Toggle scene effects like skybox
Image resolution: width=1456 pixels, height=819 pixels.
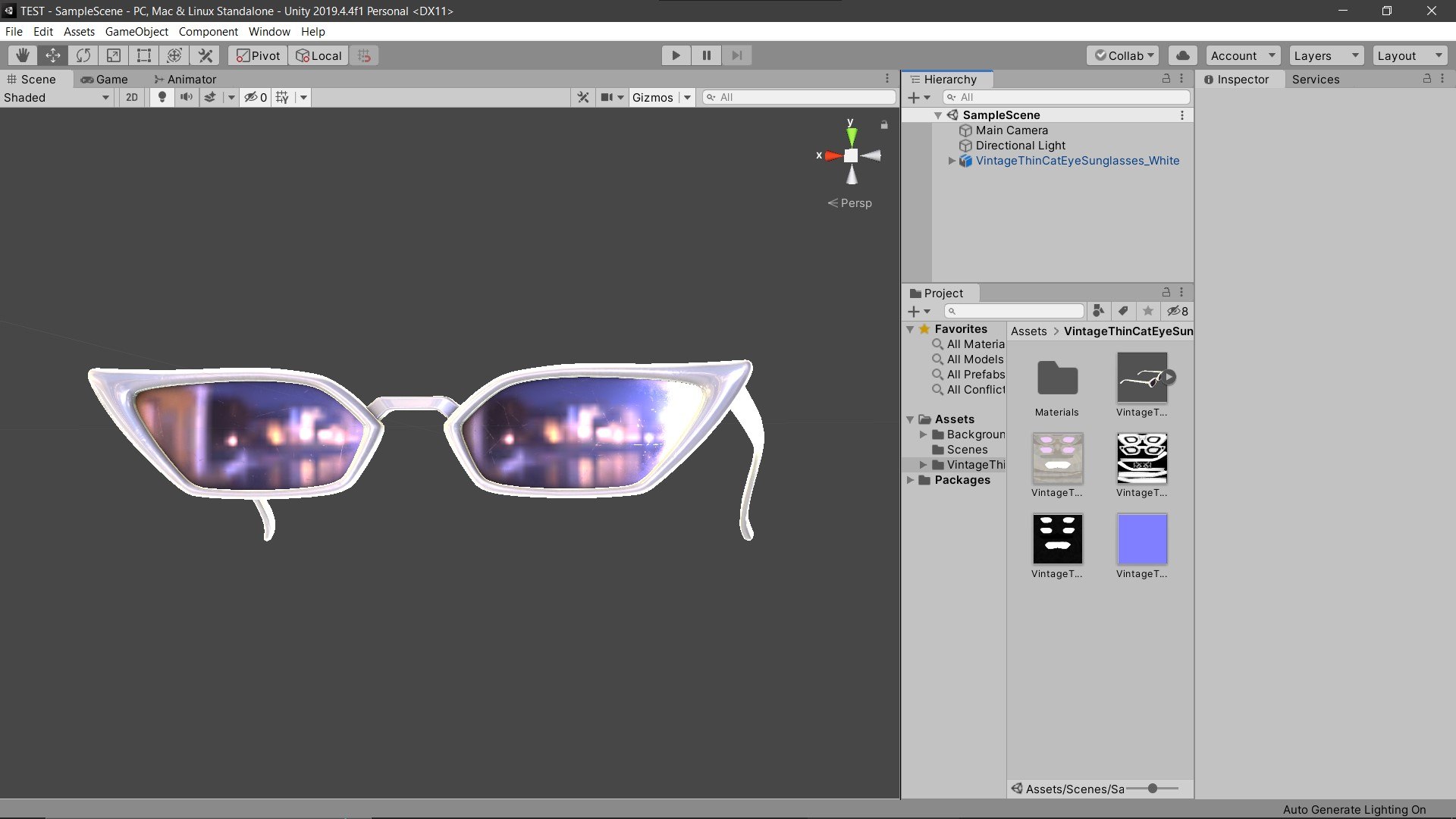(210, 97)
